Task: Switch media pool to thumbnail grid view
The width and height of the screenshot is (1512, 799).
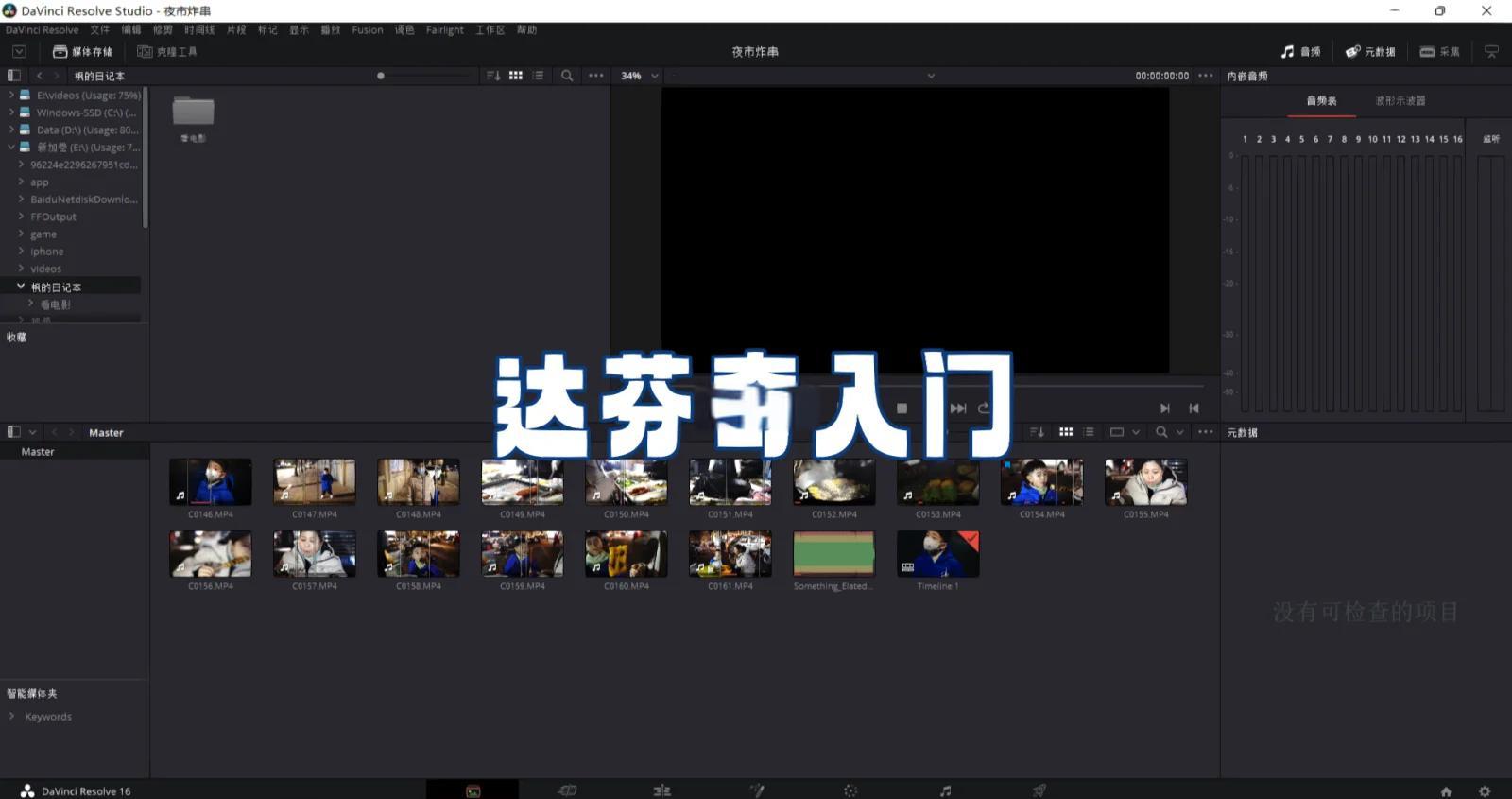Action: pyautogui.click(x=1066, y=432)
